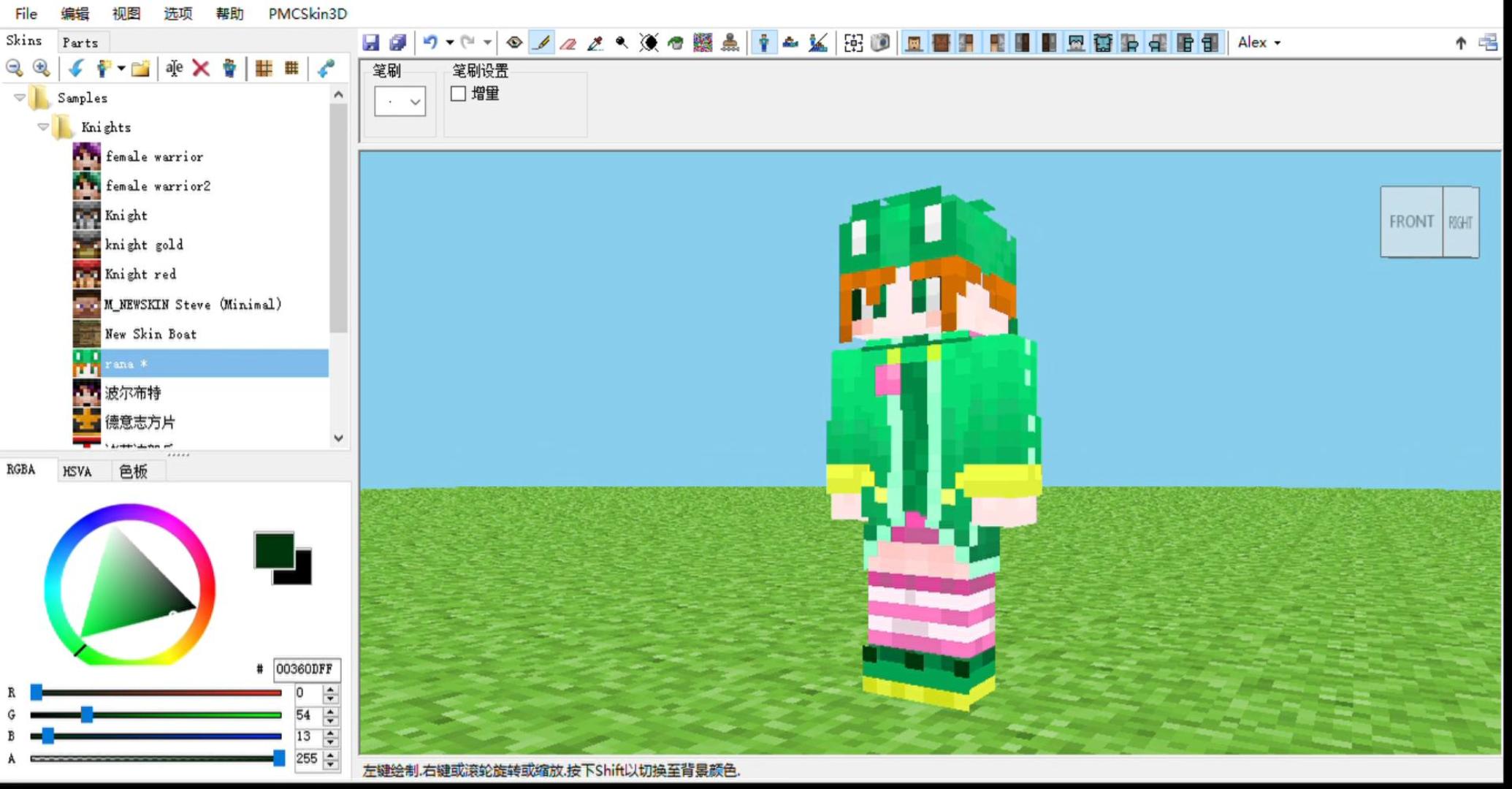Delete the selected skin with red X

201,68
